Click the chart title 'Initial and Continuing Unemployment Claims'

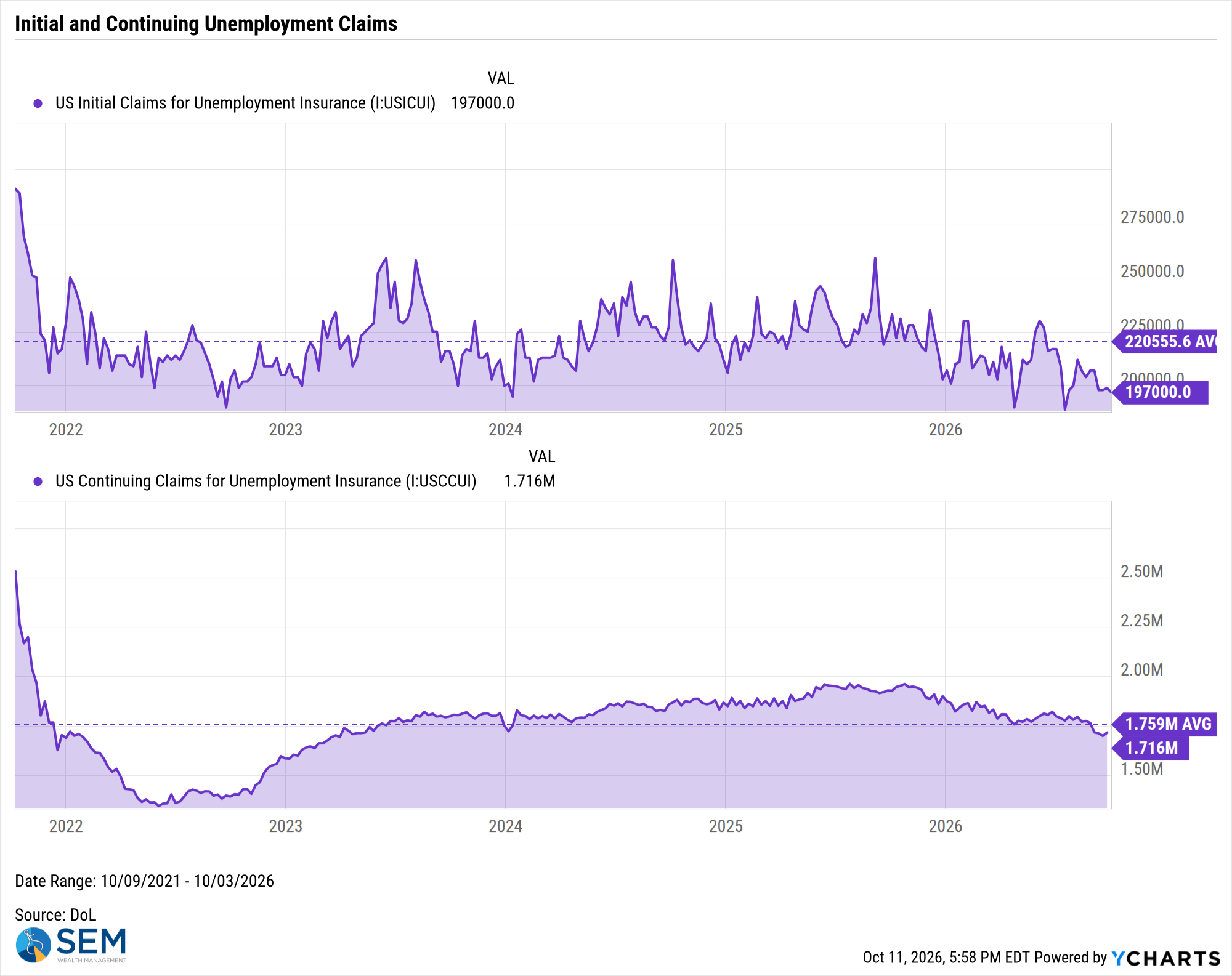coord(206,24)
